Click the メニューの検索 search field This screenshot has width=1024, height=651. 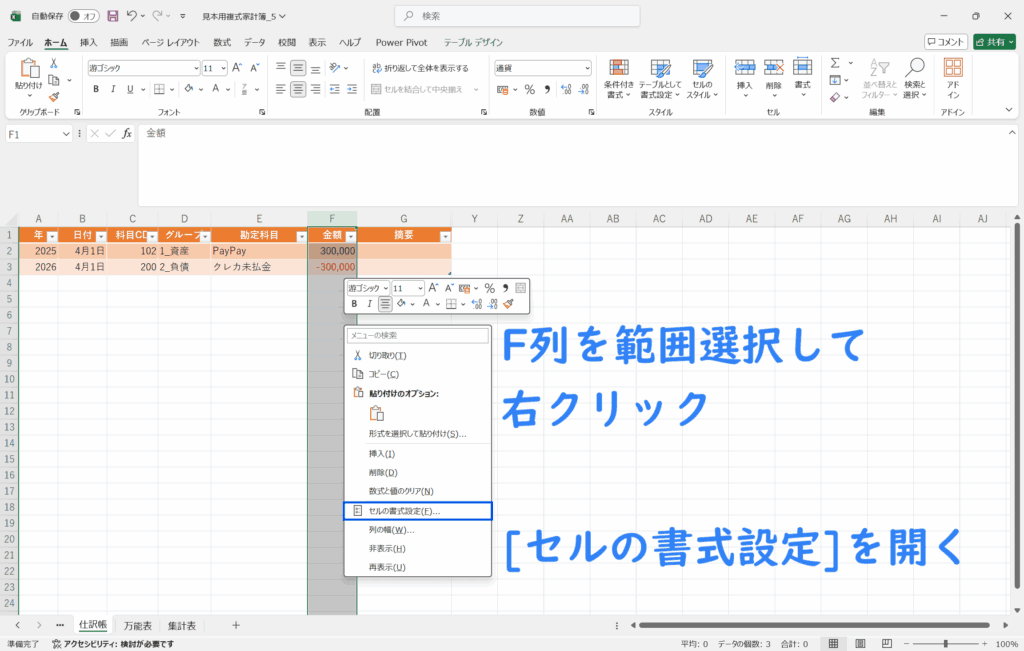(x=418, y=336)
